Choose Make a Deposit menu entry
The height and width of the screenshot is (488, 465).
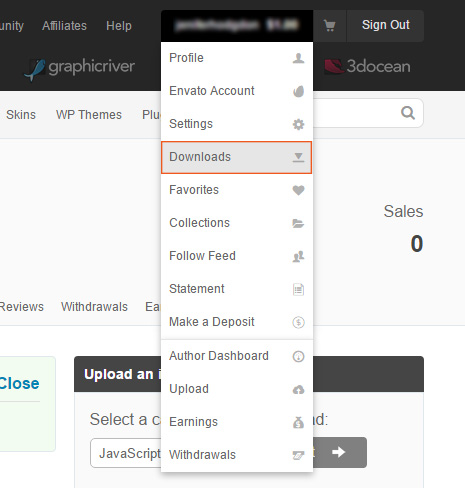237,322
